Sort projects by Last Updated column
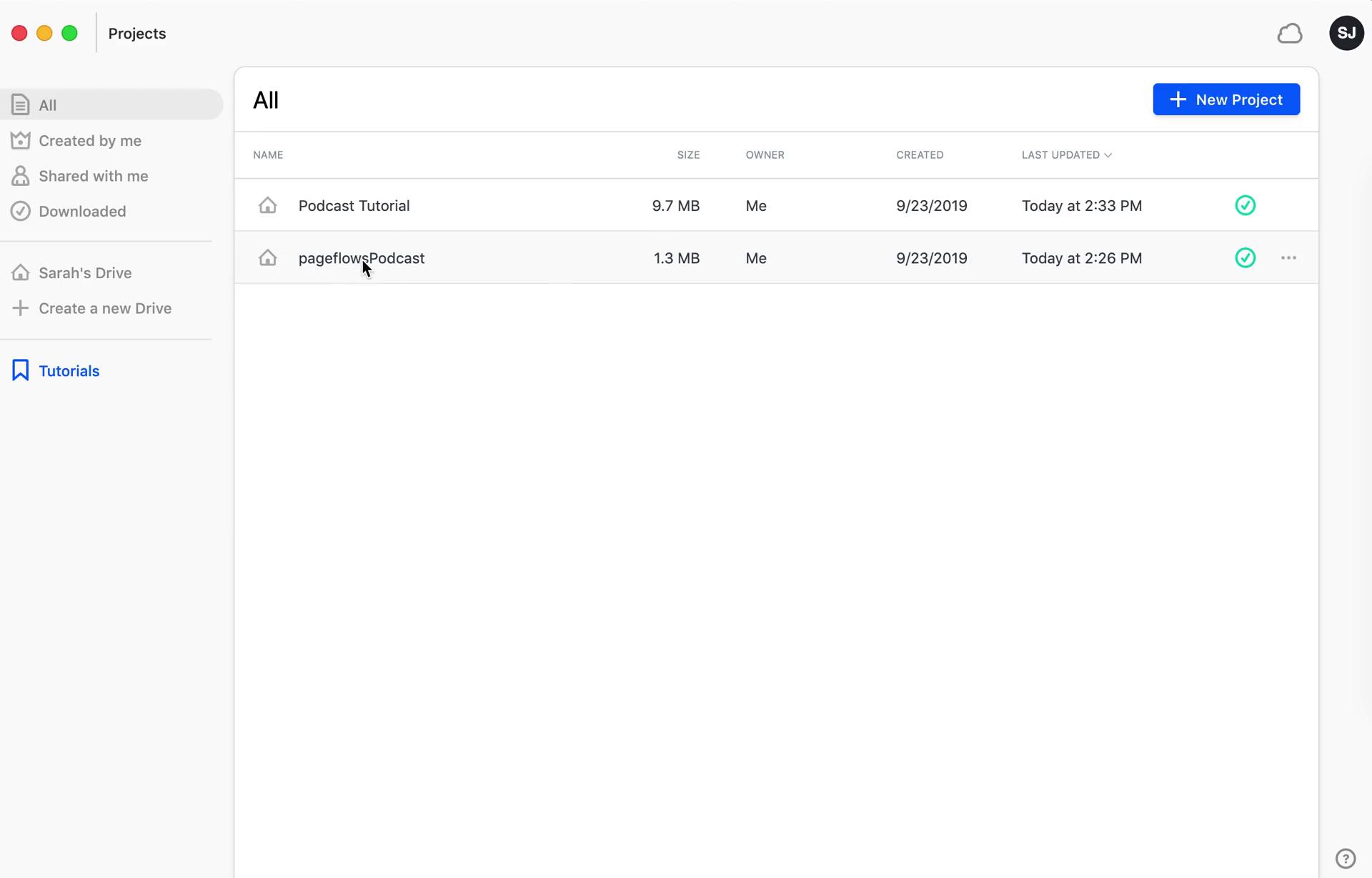Image resolution: width=1372 pixels, height=878 pixels. [x=1063, y=155]
